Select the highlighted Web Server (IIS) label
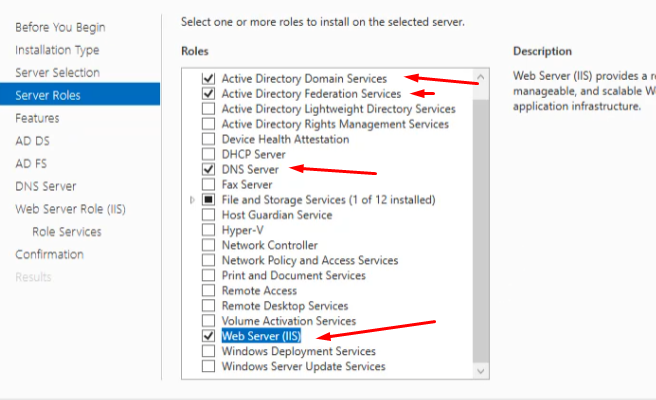The image size is (656, 400). 261,336
